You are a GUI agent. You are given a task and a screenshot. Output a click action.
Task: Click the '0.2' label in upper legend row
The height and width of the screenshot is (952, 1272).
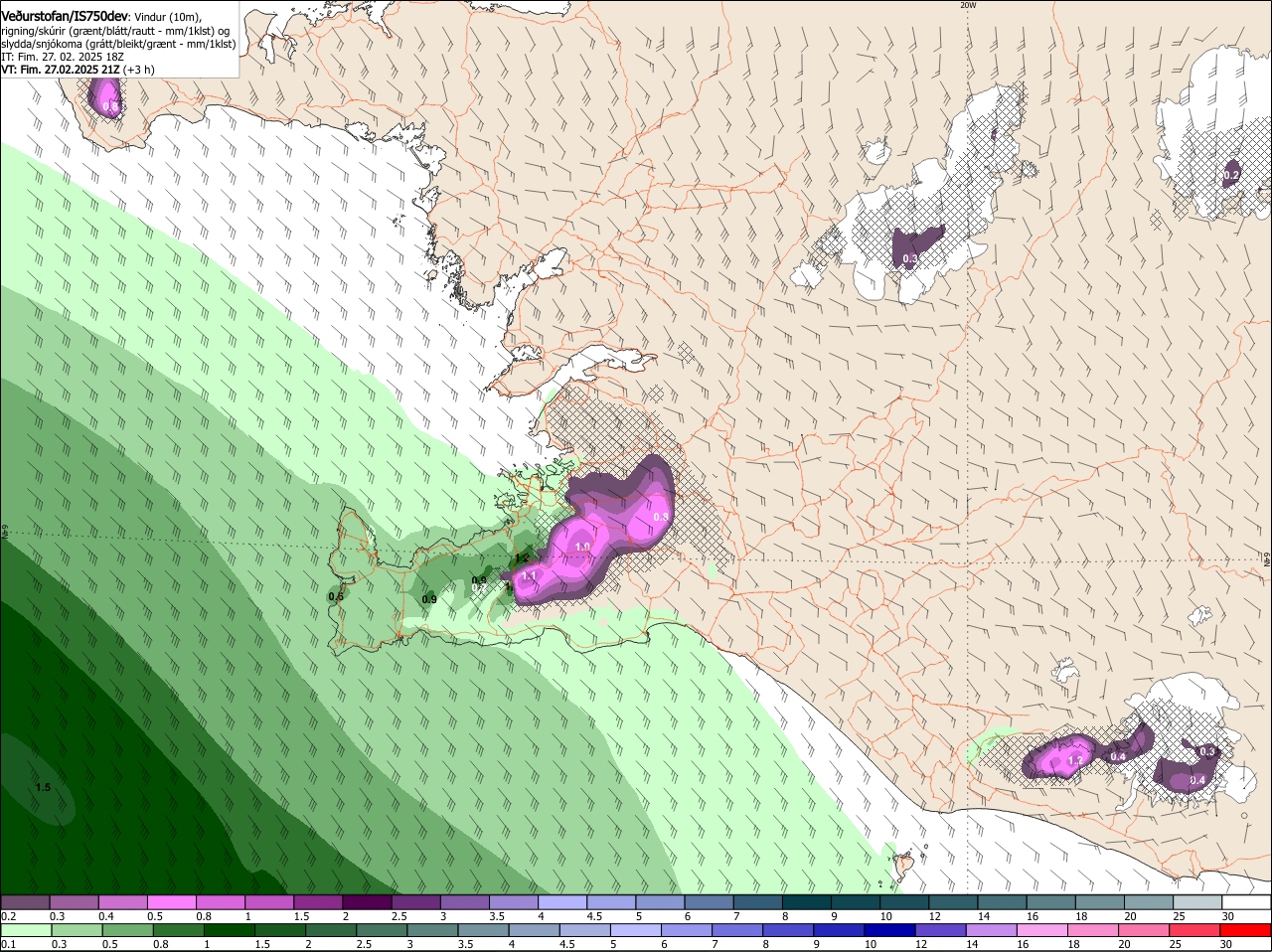pyautogui.click(x=8, y=915)
